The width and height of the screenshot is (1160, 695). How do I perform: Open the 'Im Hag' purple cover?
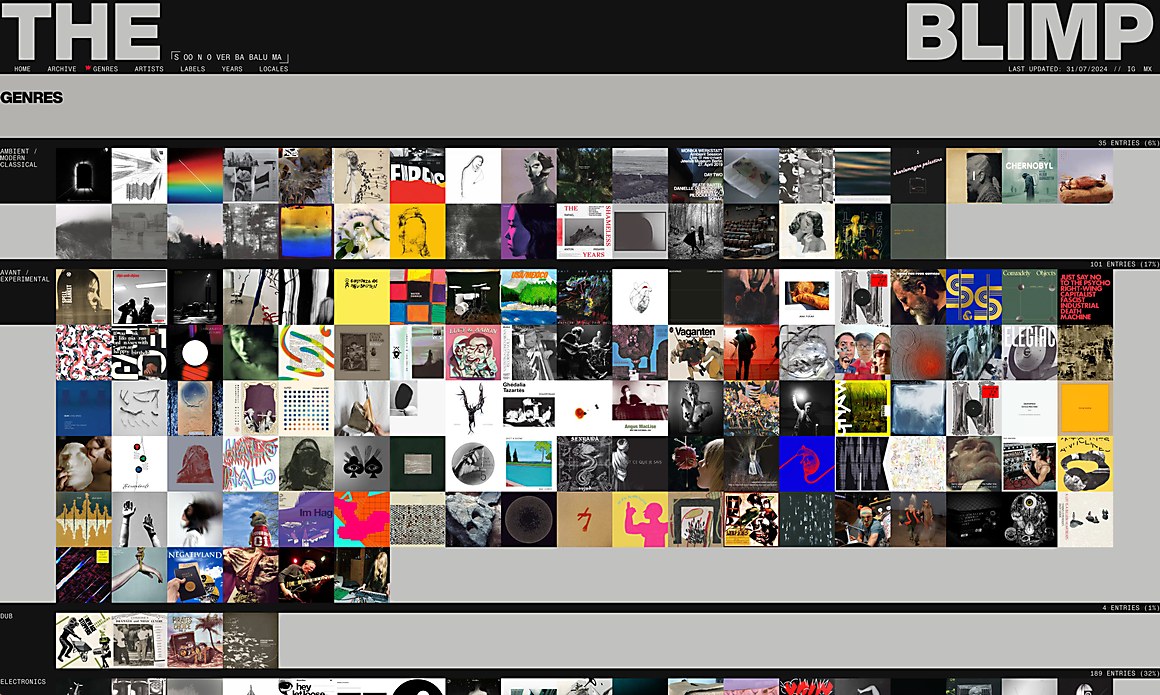pos(306,520)
